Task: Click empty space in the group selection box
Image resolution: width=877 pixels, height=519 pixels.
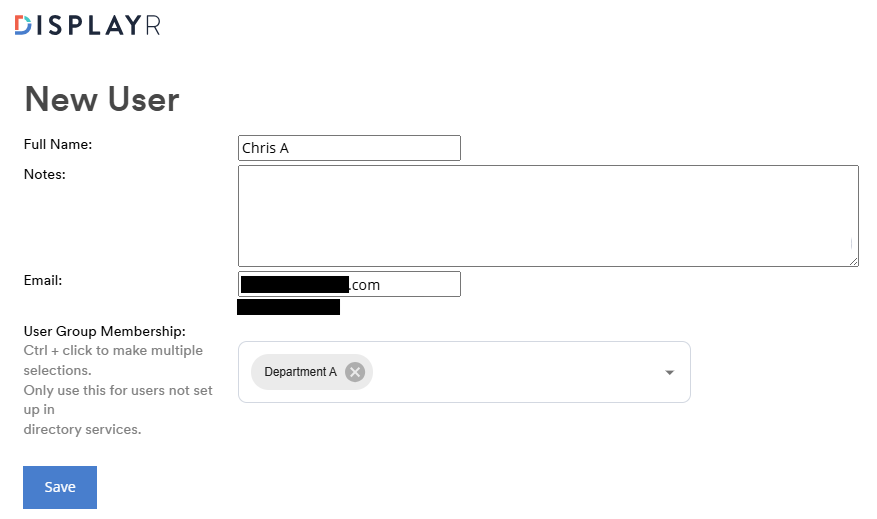Action: (510, 372)
